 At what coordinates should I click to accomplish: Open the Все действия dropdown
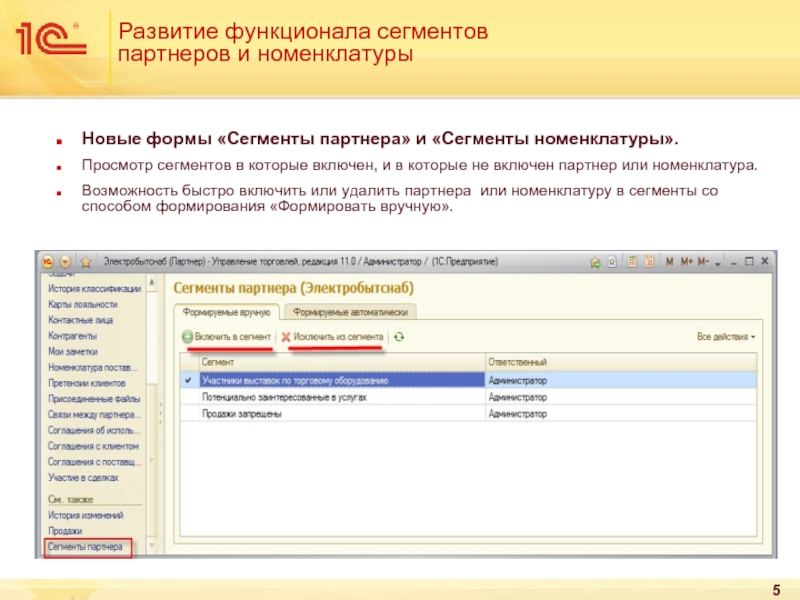point(725,338)
